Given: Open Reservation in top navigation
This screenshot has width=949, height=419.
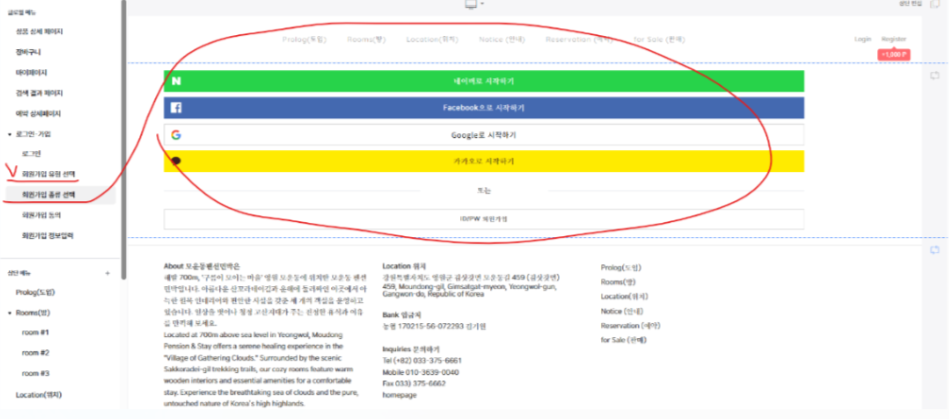Looking at the screenshot, I should [x=579, y=39].
